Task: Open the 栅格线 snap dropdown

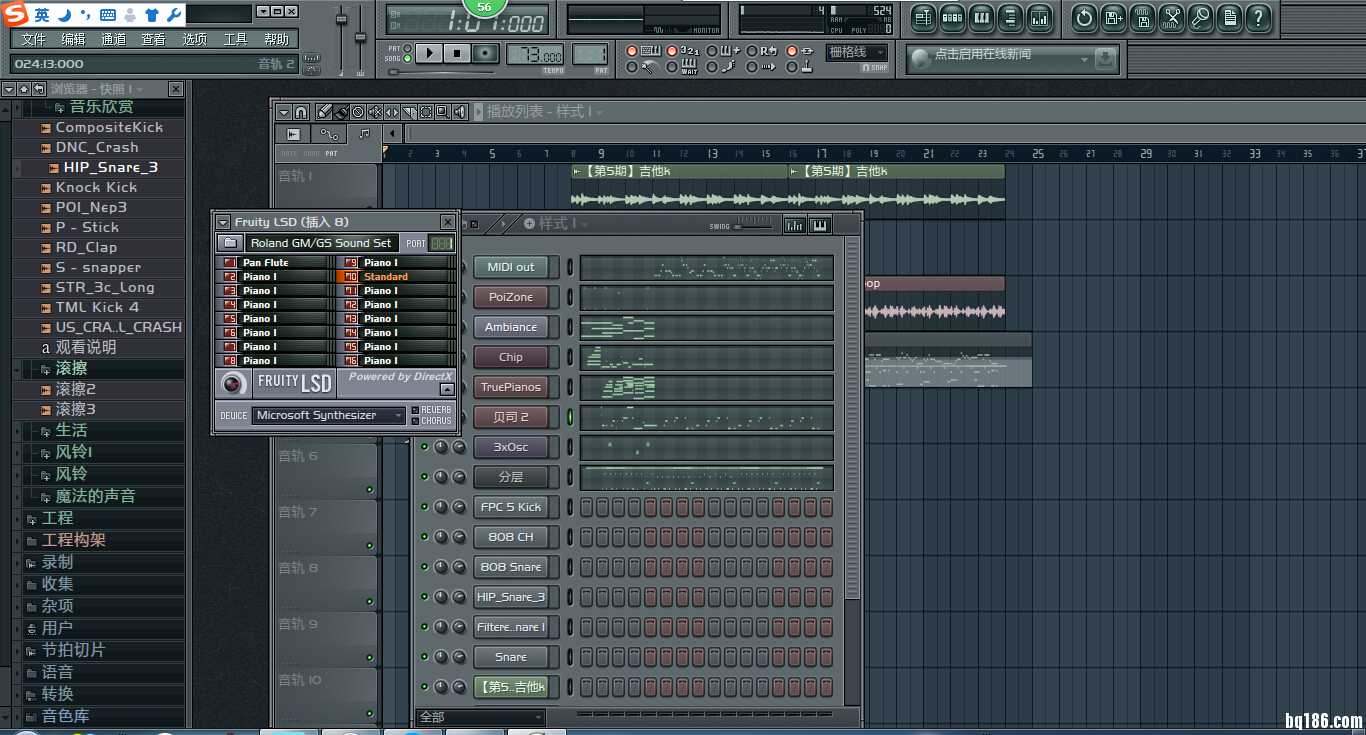Action: tap(857, 52)
